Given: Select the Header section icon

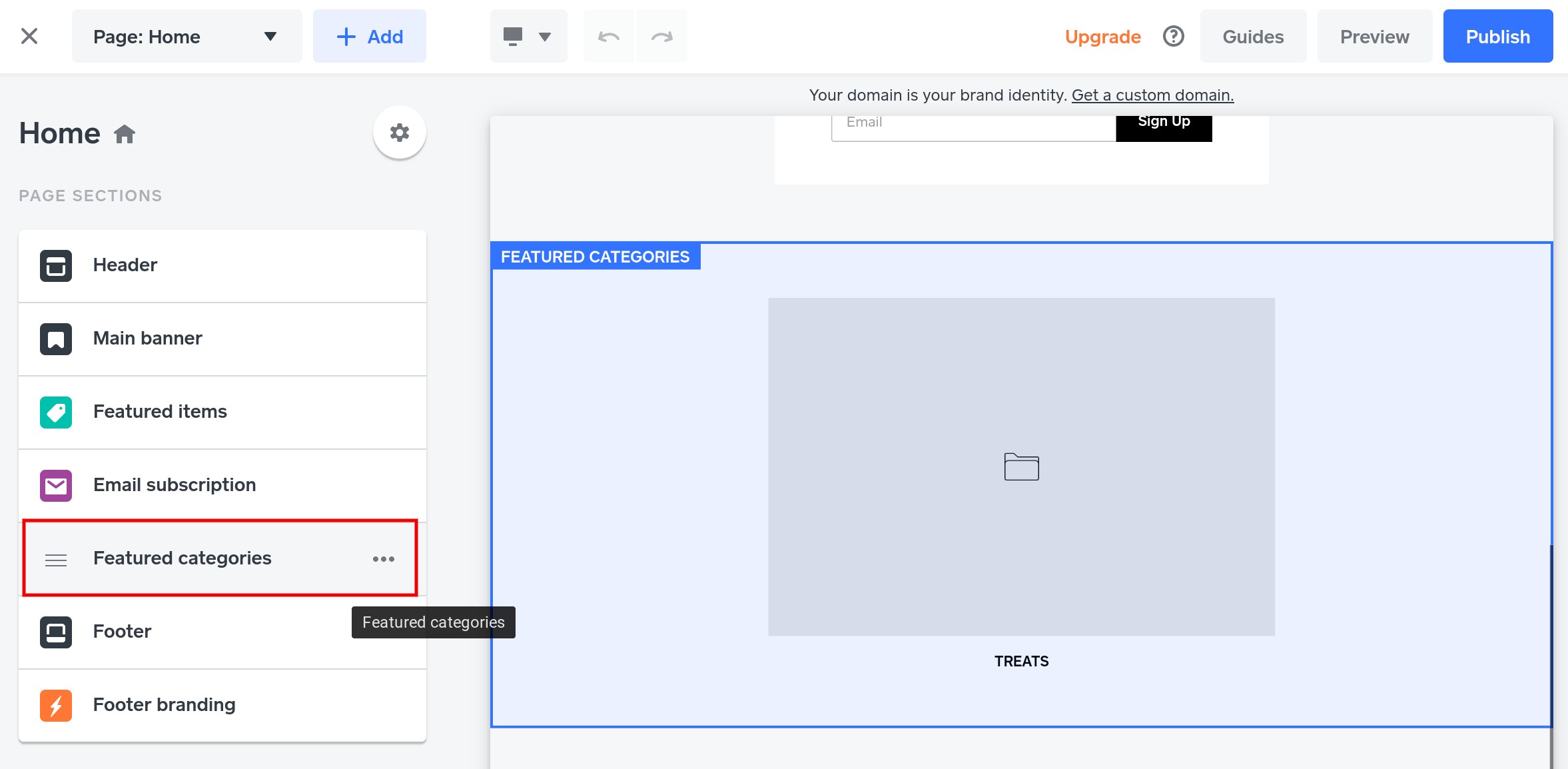Looking at the screenshot, I should pyautogui.click(x=56, y=266).
